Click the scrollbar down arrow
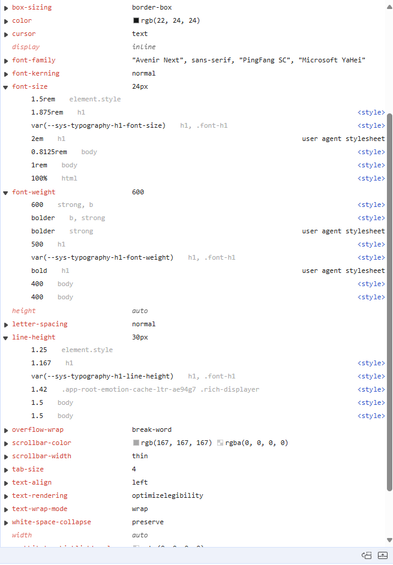Image resolution: width=393 pixels, height=565 pixels. click(389, 540)
